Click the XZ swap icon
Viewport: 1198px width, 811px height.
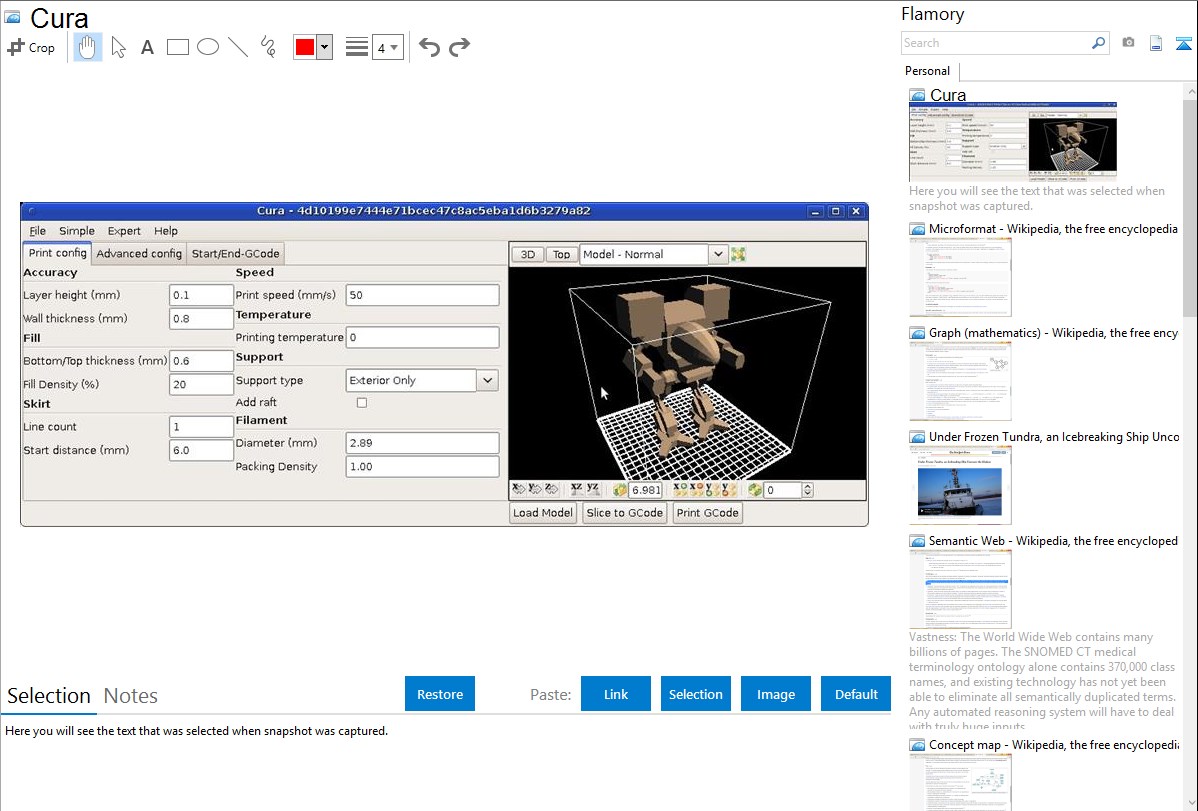pyautogui.click(x=577, y=490)
